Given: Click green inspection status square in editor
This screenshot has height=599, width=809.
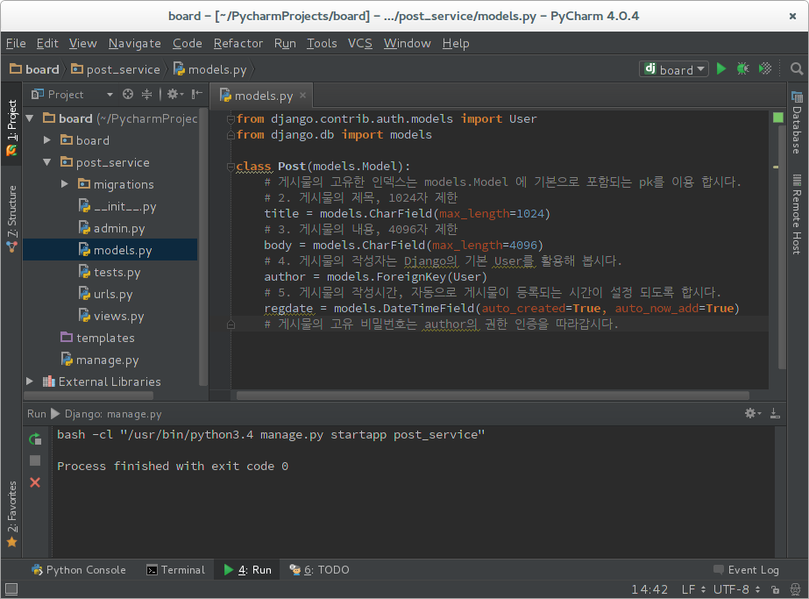Looking at the screenshot, I should (x=778, y=118).
